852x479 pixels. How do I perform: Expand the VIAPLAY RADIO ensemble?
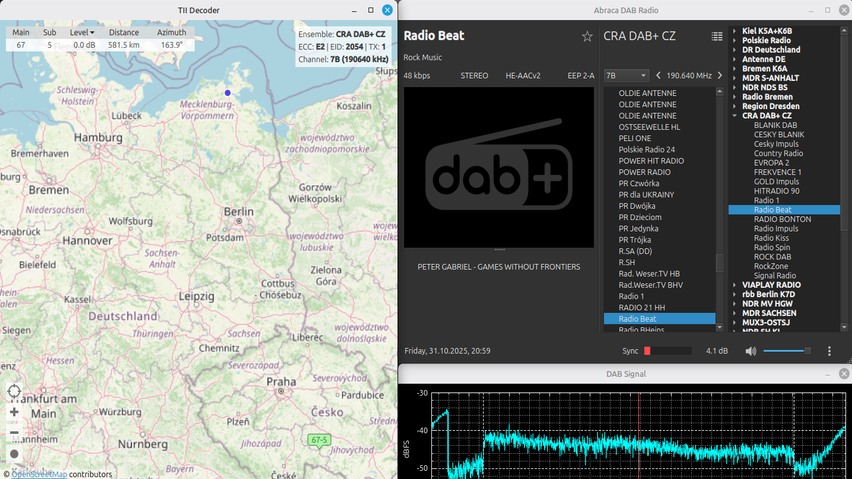tap(733, 285)
